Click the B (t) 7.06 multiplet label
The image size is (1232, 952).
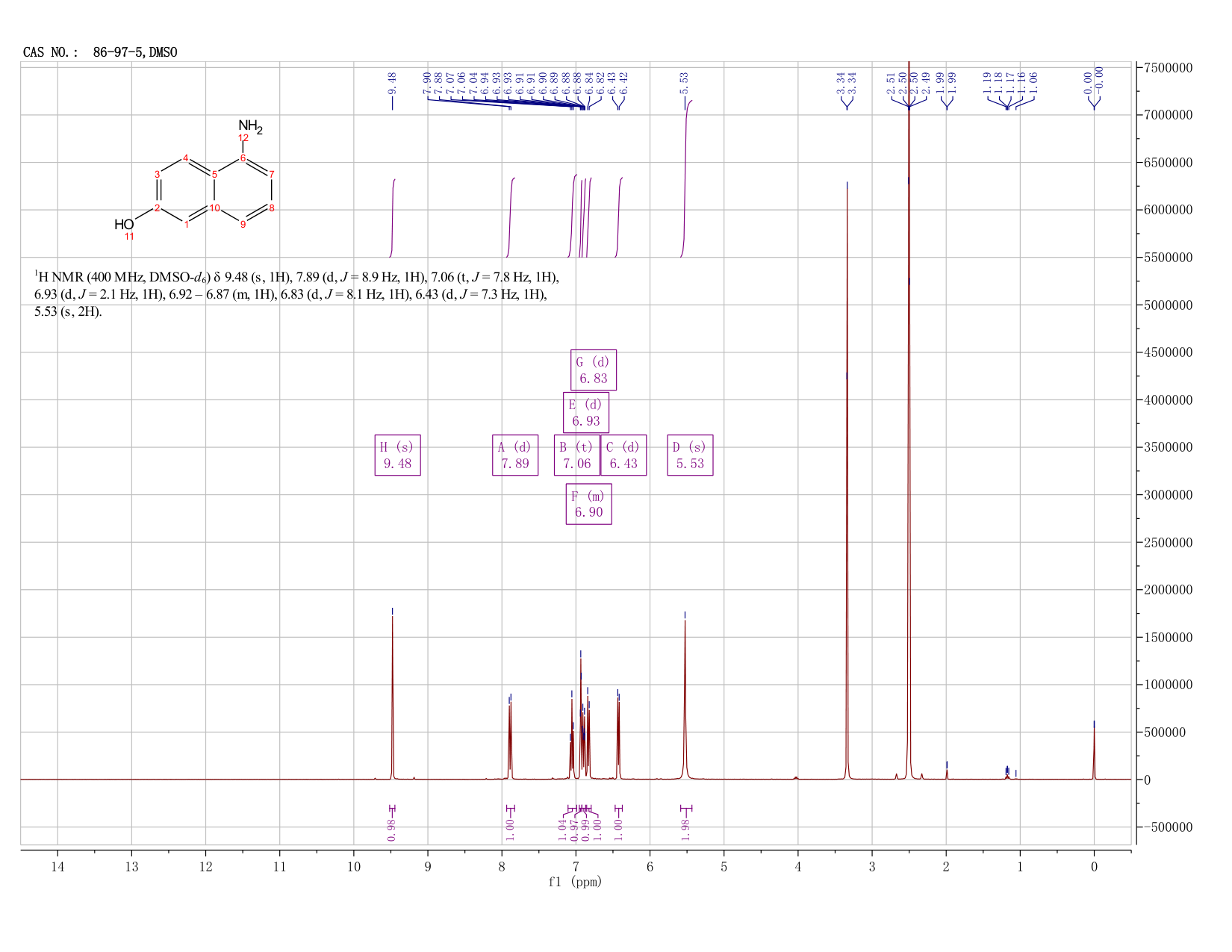click(x=577, y=455)
